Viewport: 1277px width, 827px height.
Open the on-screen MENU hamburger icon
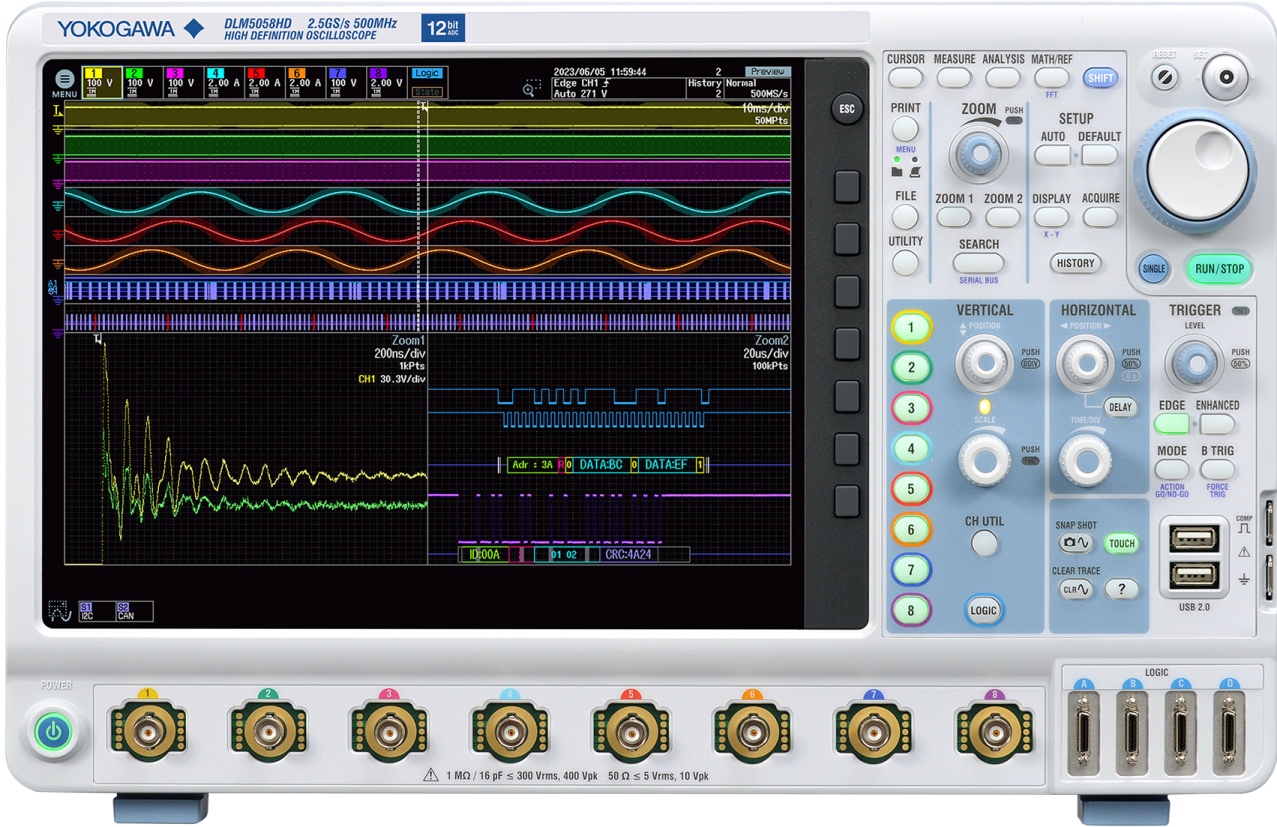pos(64,79)
